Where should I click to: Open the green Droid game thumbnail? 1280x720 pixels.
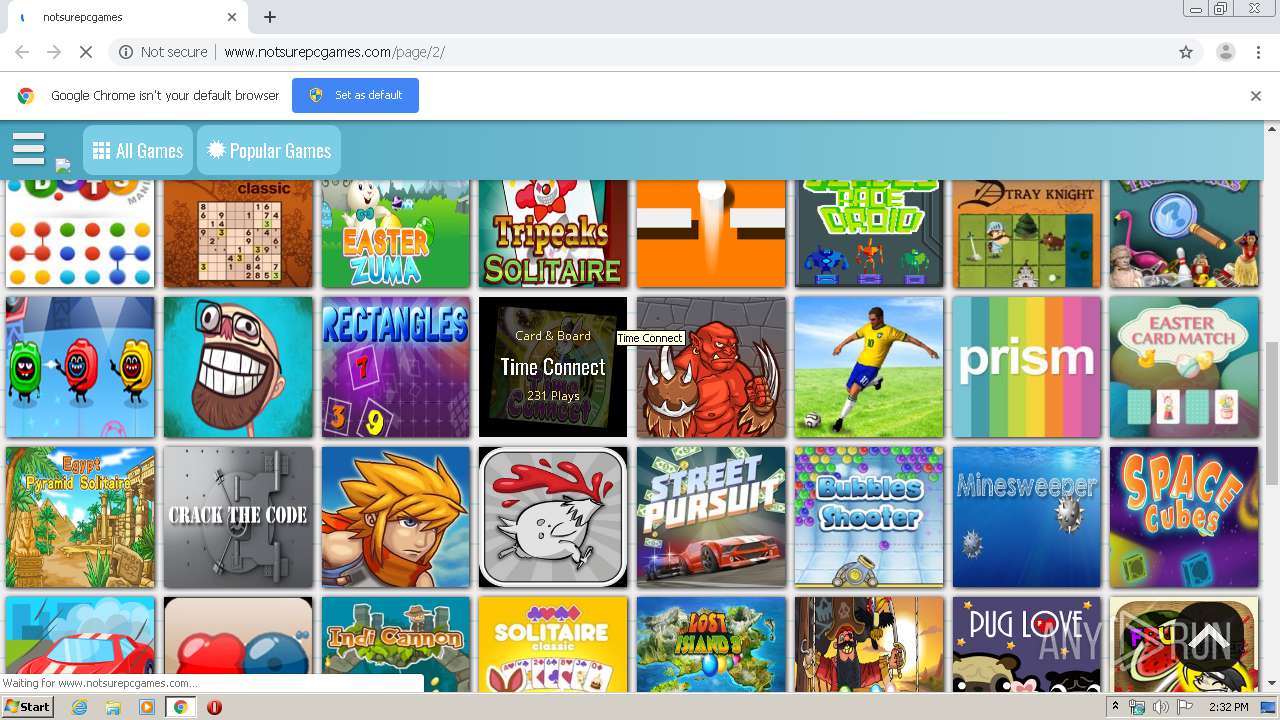pos(869,234)
